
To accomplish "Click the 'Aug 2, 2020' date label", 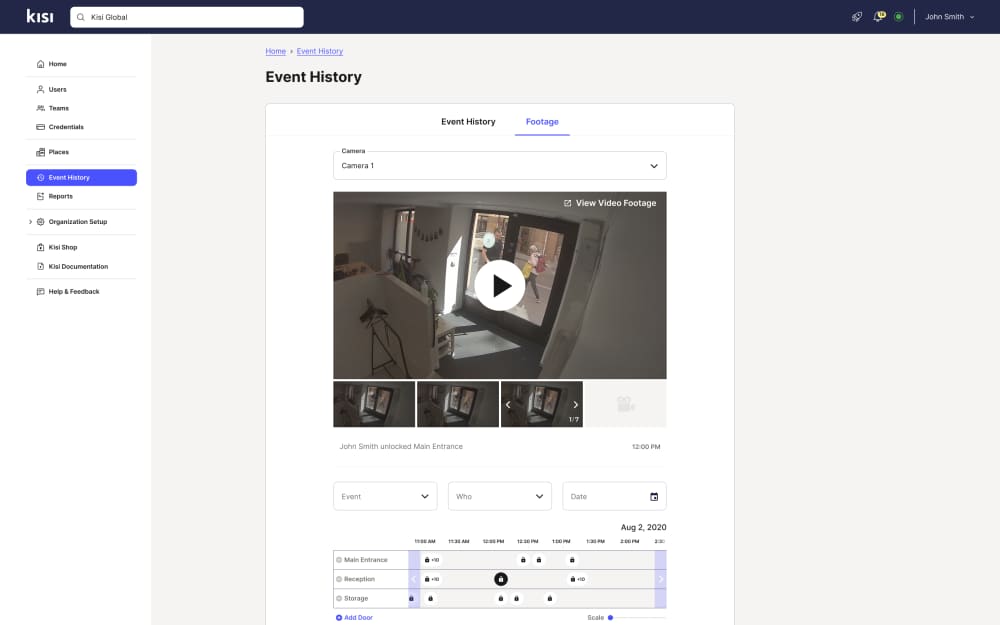I will coord(643,527).
